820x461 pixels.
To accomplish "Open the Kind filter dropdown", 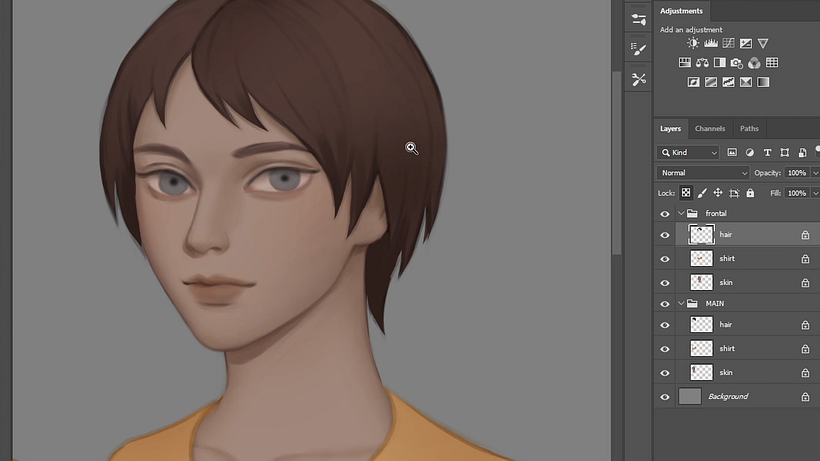I will (688, 153).
